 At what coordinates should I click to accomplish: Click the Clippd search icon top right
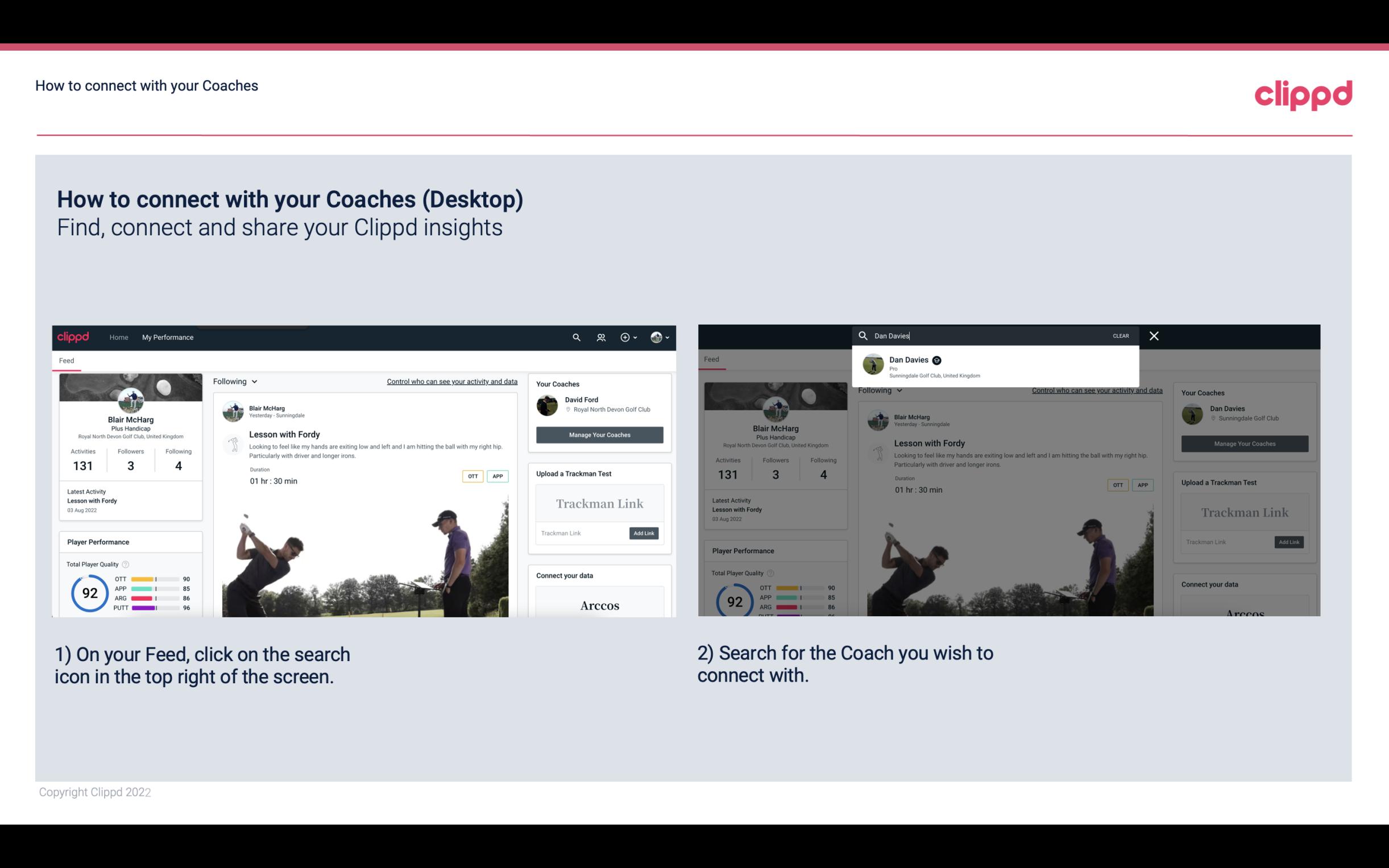click(575, 337)
